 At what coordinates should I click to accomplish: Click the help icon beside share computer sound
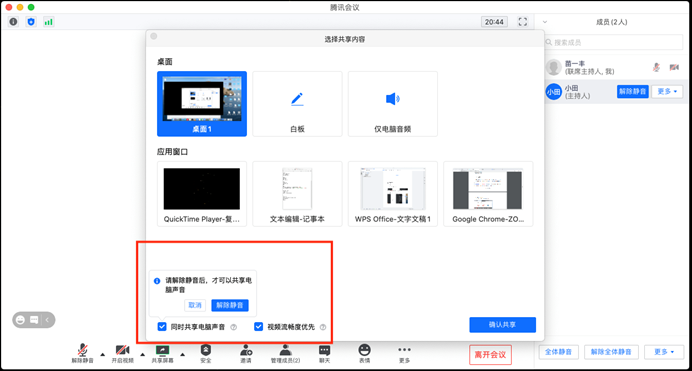point(234,327)
